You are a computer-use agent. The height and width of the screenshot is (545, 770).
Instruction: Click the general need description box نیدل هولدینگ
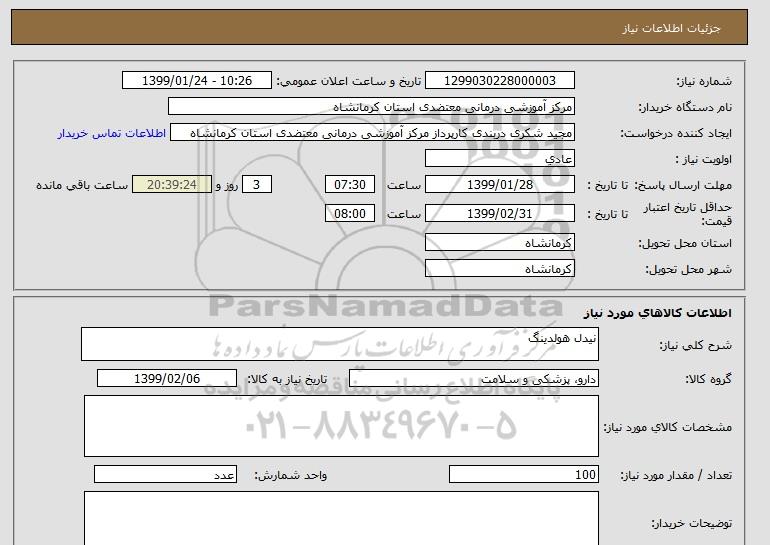click(340, 344)
